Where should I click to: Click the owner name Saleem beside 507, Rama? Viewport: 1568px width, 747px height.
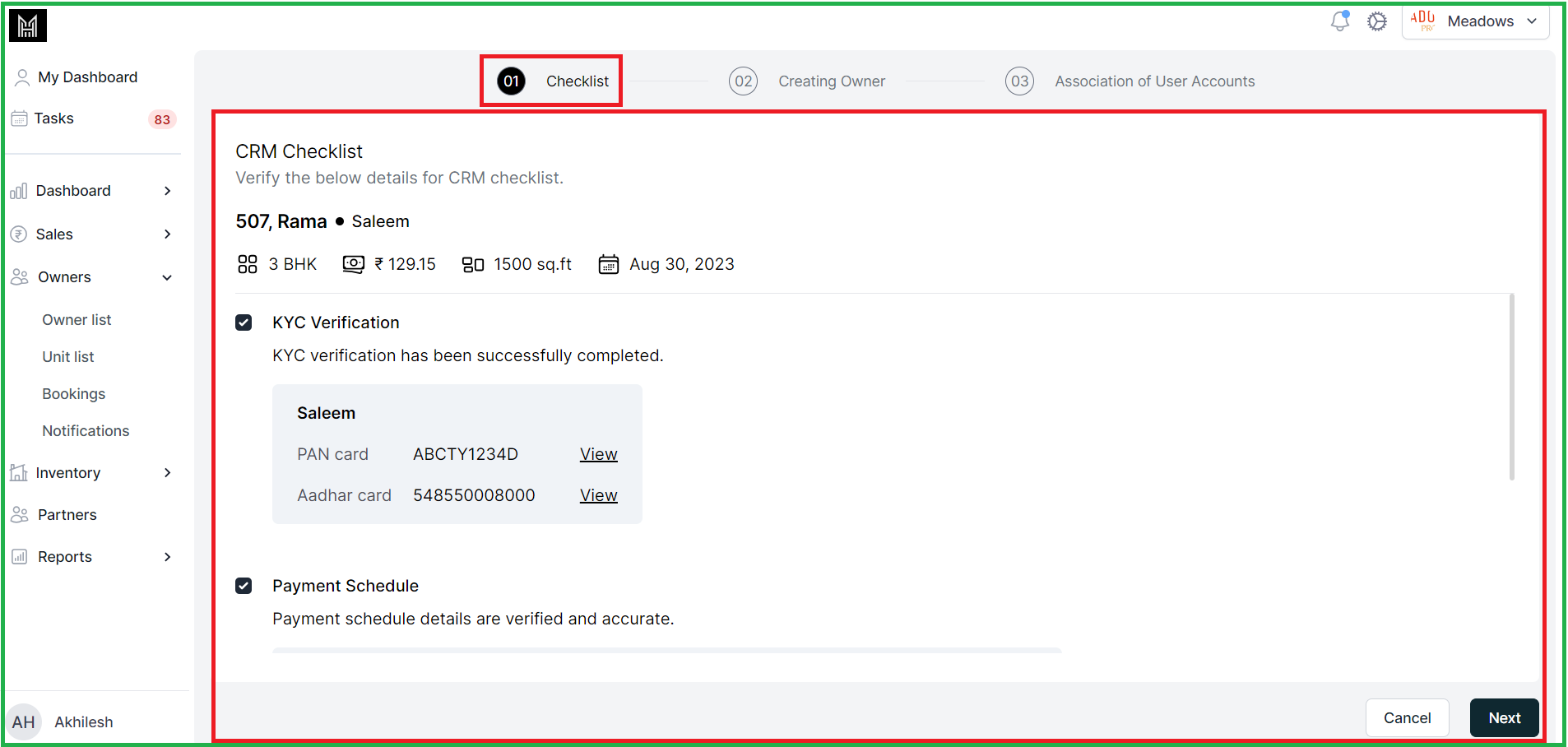click(380, 221)
